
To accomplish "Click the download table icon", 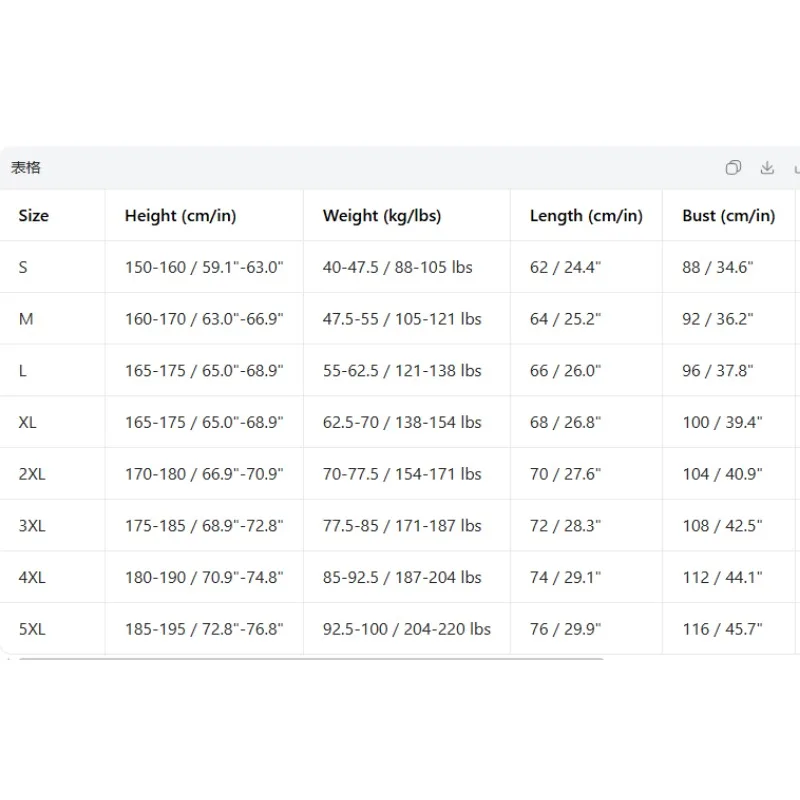I will 767,167.
